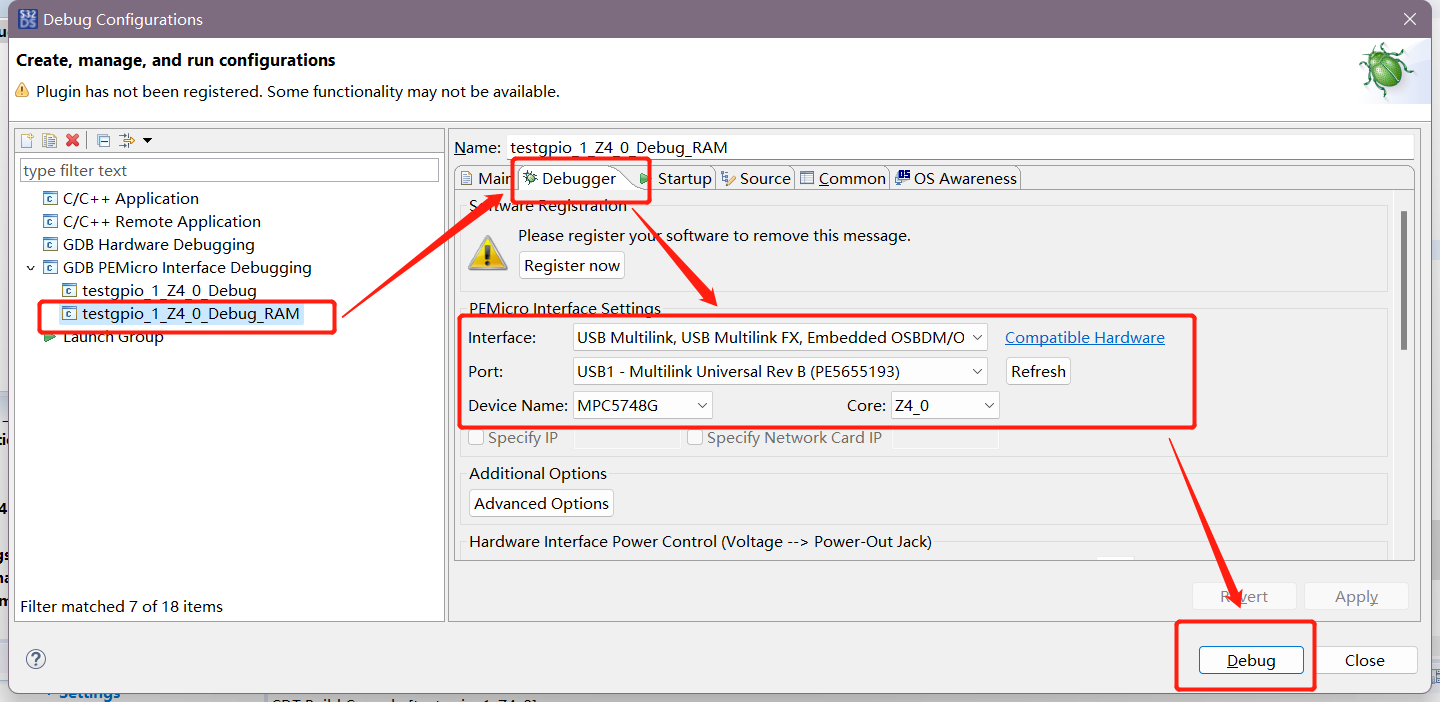Click the filter launch configurations icon
1440x702 pixels.
point(126,140)
